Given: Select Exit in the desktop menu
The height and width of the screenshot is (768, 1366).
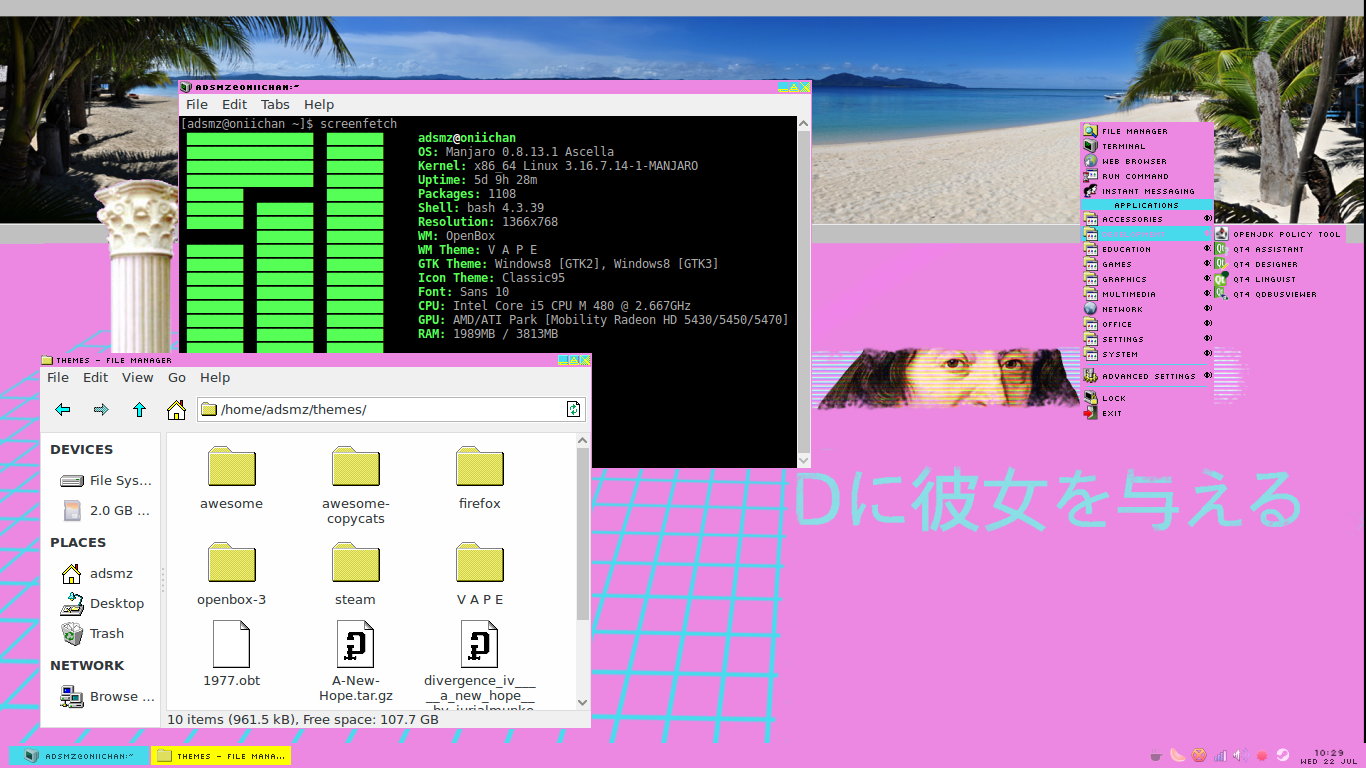Looking at the screenshot, I should pyautogui.click(x=1147, y=413).
